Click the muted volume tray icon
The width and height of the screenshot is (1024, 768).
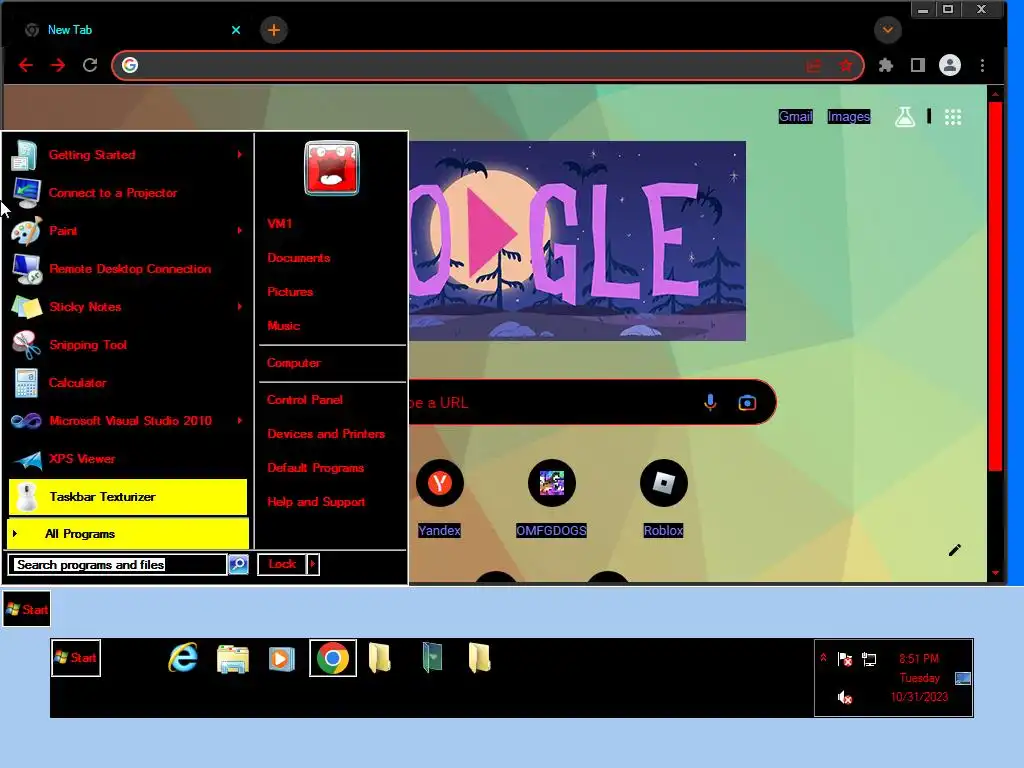click(845, 697)
